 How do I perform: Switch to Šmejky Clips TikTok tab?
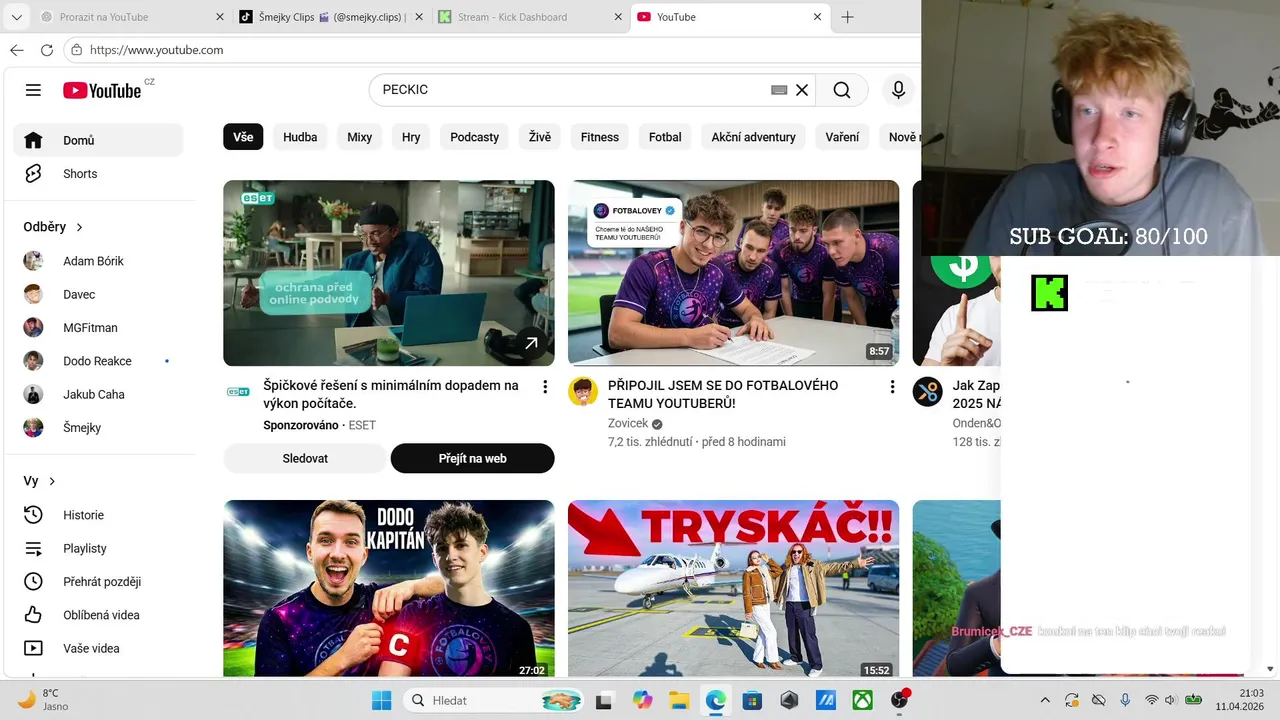(330, 17)
